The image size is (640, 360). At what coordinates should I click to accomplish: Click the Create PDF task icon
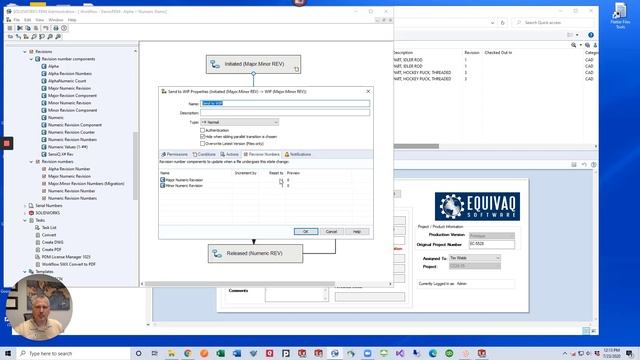[x=38, y=250]
